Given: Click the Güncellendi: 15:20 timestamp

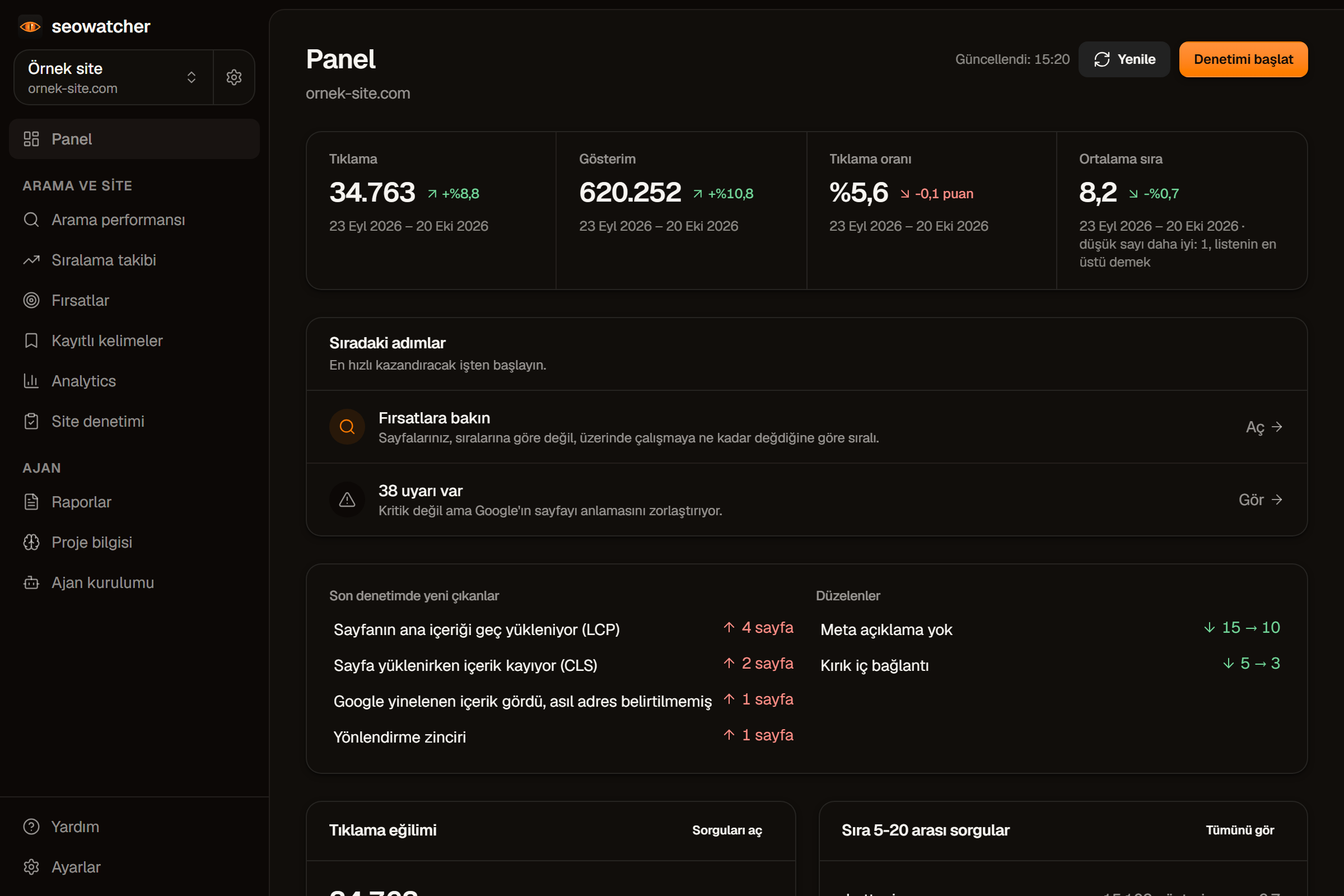Looking at the screenshot, I should [x=1012, y=59].
